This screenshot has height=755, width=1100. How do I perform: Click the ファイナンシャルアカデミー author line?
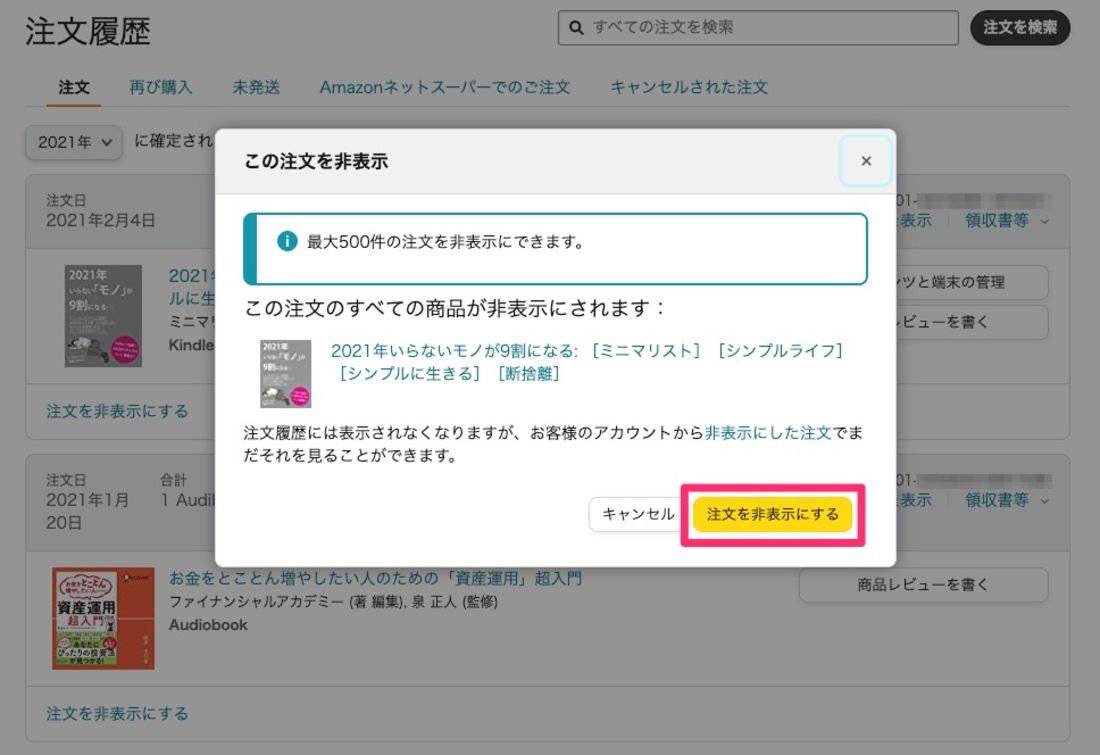(x=333, y=601)
